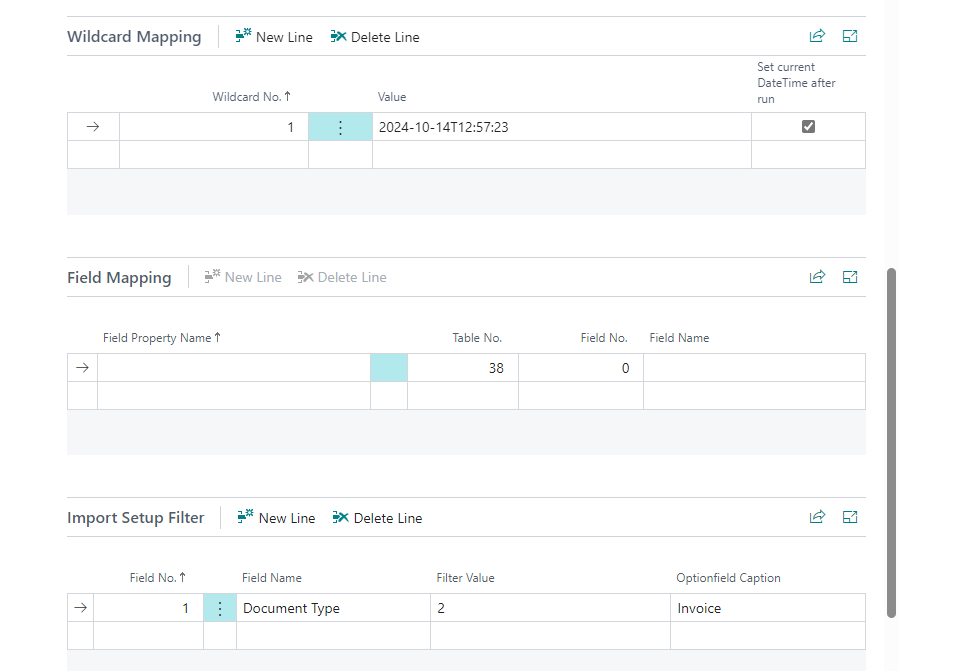Screen dimensions: 967x671
Task: Select Field Mapping row arrow indicator
Action: coord(83,368)
